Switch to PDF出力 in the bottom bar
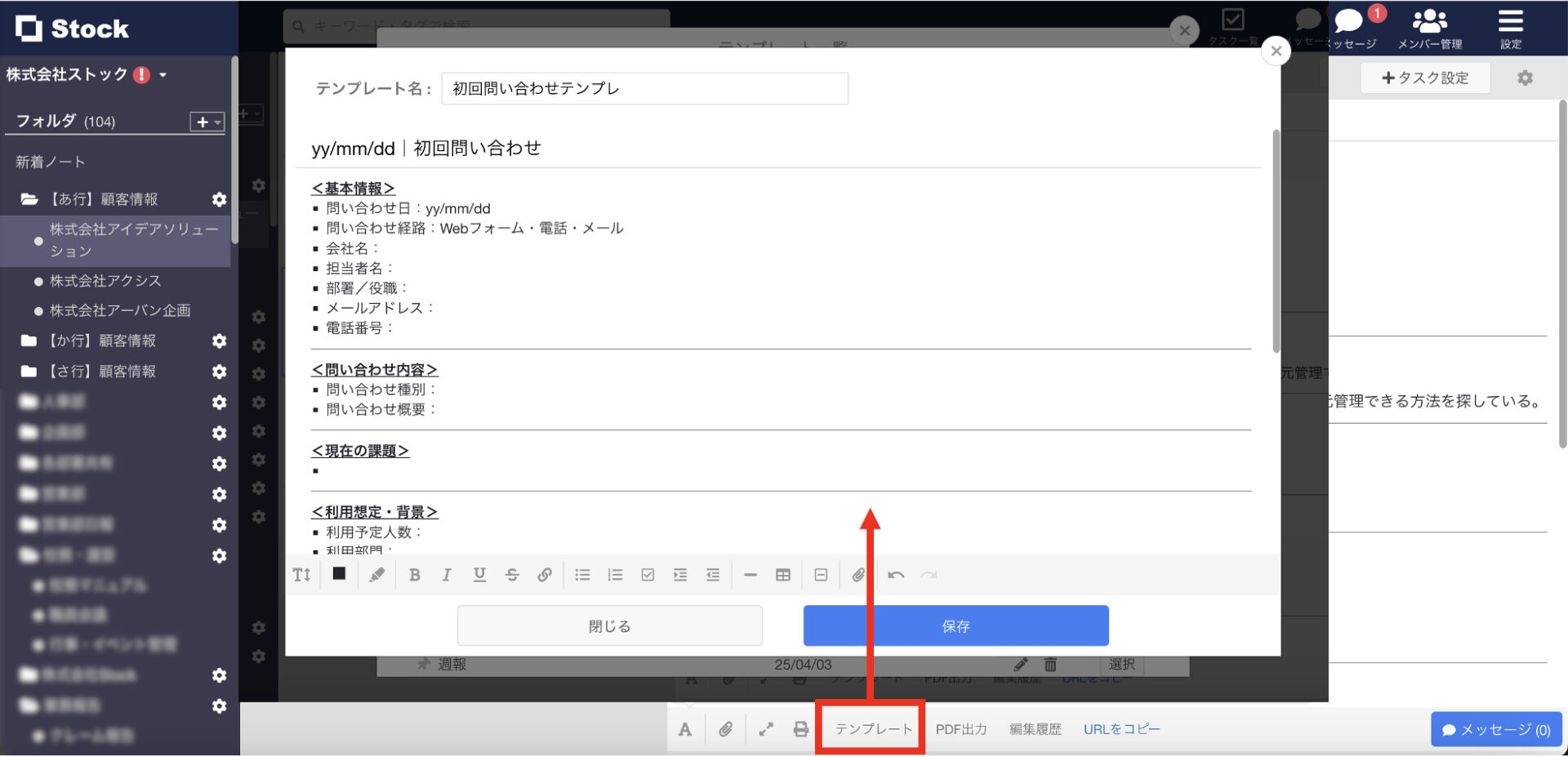Viewport: 1568px width, 757px height. 961,729
